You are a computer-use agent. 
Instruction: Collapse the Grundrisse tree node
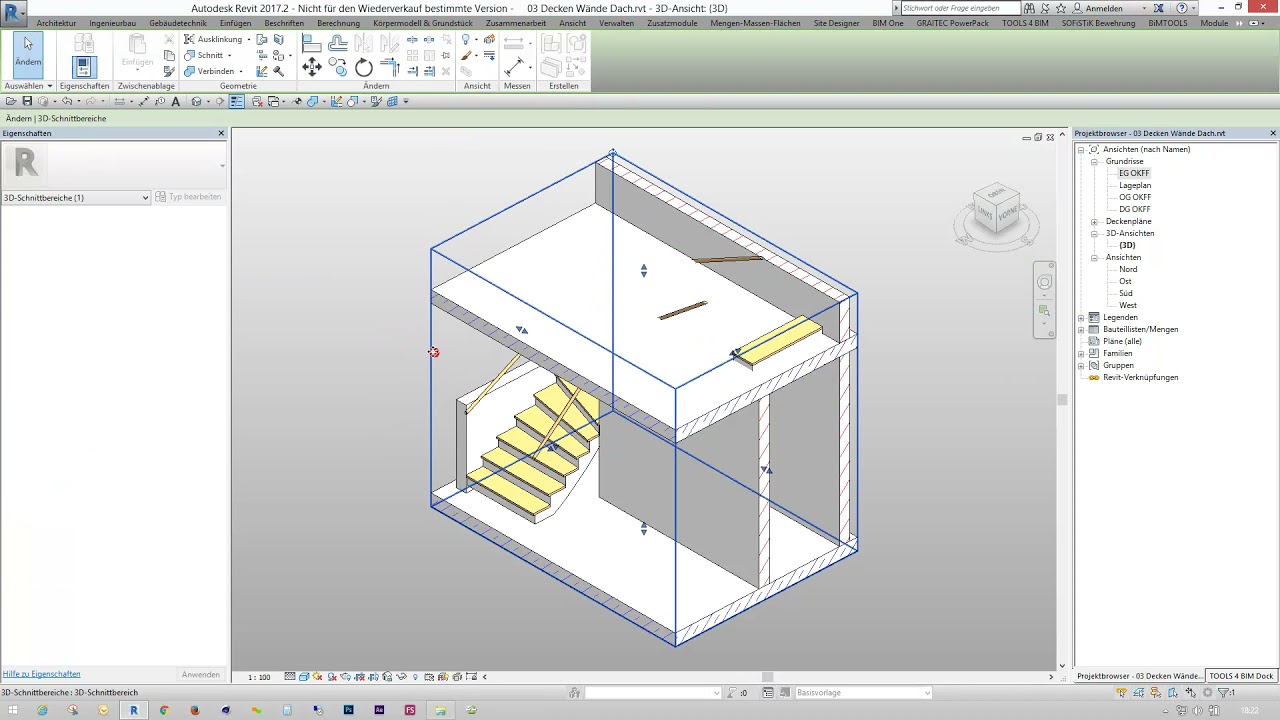pyautogui.click(x=1094, y=161)
